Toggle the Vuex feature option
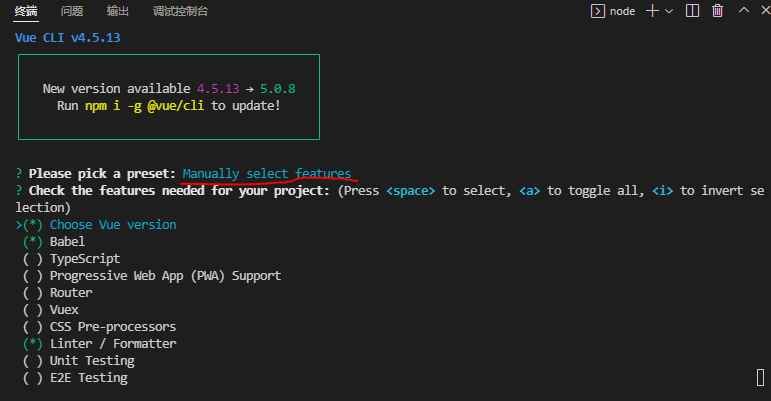Viewport: 771px width, 401px height. (x=63, y=310)
